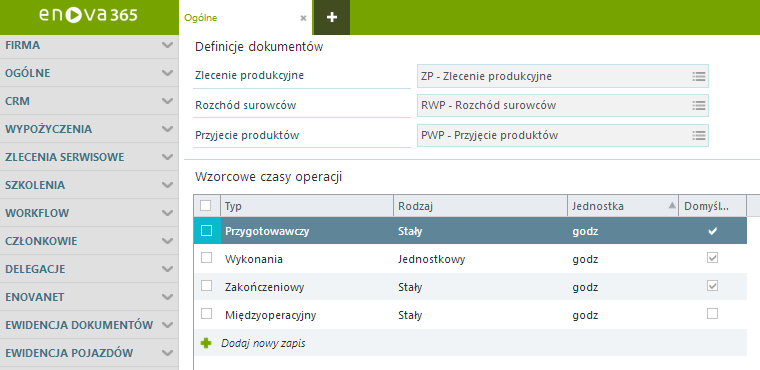Click Dodaj nowy zapis link
The image size is (760, 370).
(263, 343)
